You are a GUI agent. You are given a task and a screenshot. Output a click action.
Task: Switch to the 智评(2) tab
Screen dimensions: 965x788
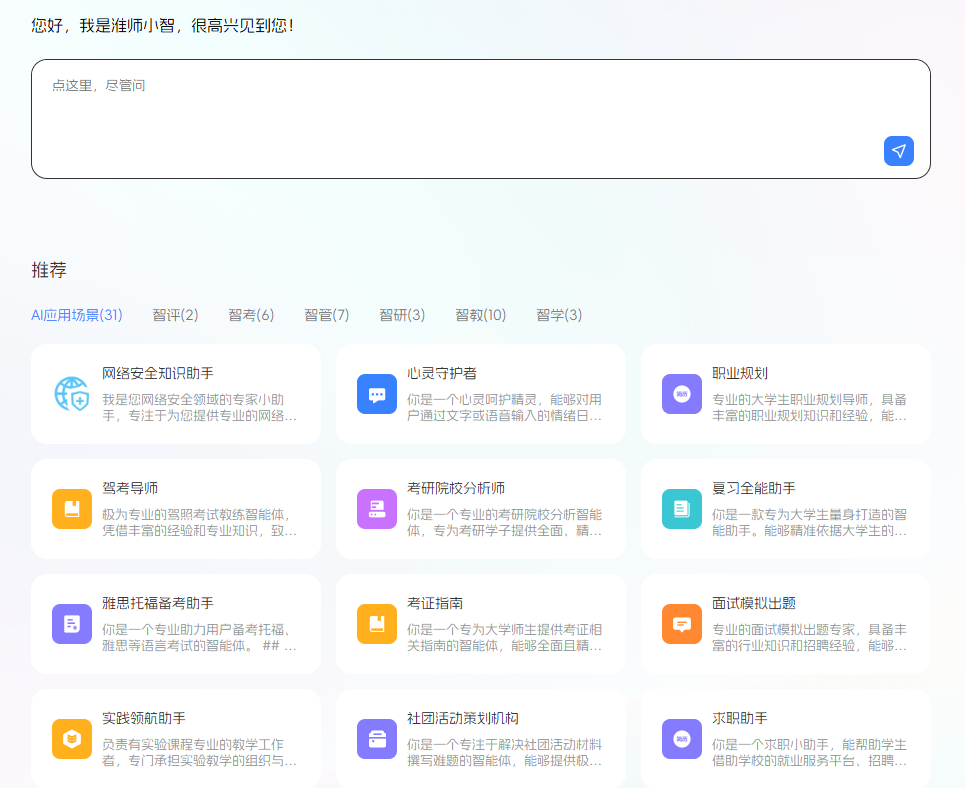(175, 314)
